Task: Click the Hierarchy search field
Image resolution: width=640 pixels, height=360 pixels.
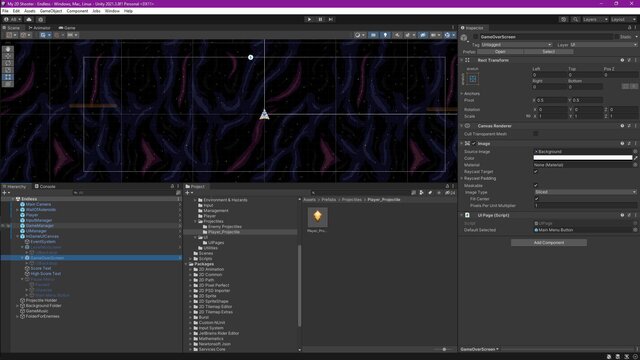Action: tap(123, 193)
